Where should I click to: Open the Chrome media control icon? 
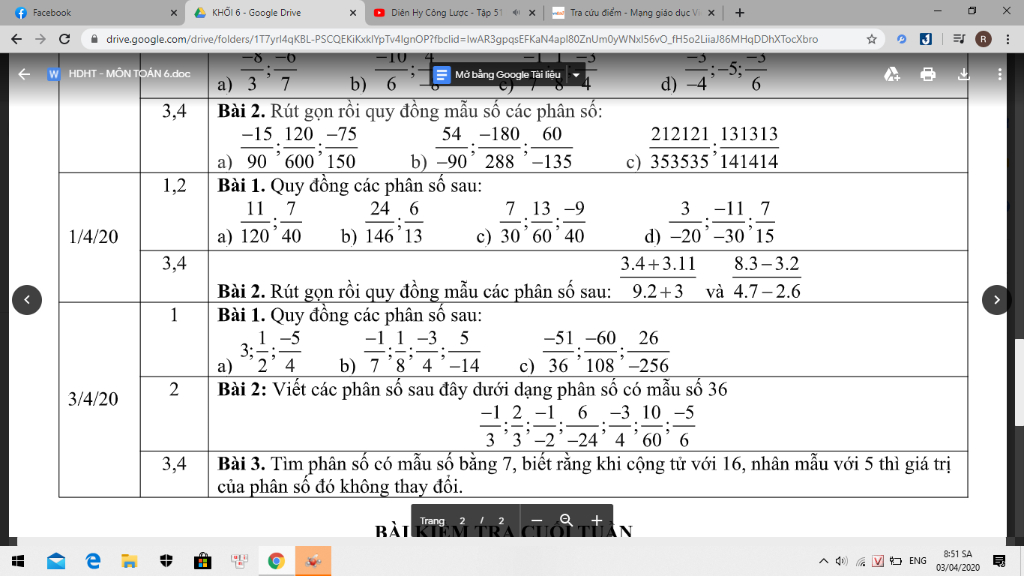958,39
